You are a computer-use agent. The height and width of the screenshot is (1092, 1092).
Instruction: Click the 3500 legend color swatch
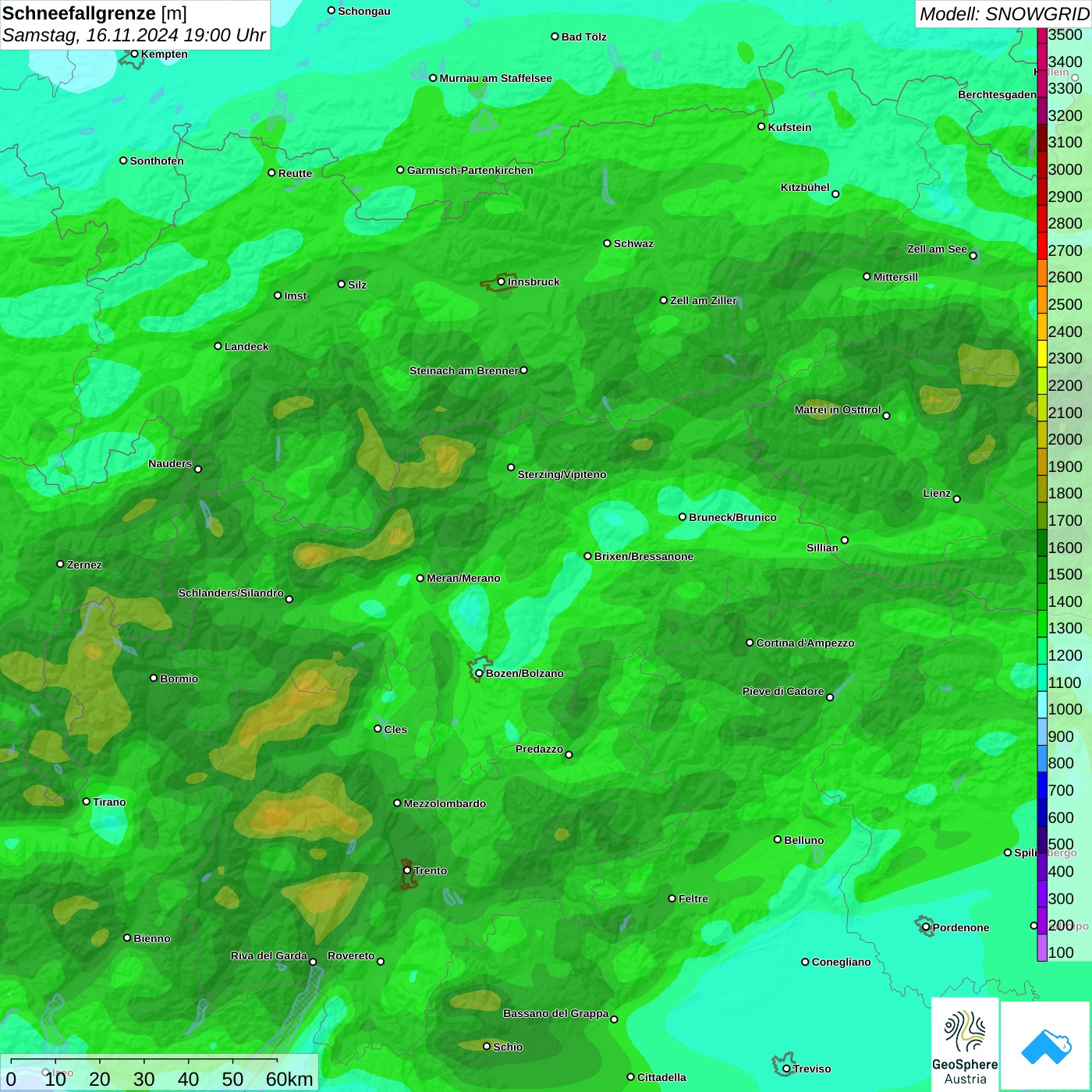1042,34
